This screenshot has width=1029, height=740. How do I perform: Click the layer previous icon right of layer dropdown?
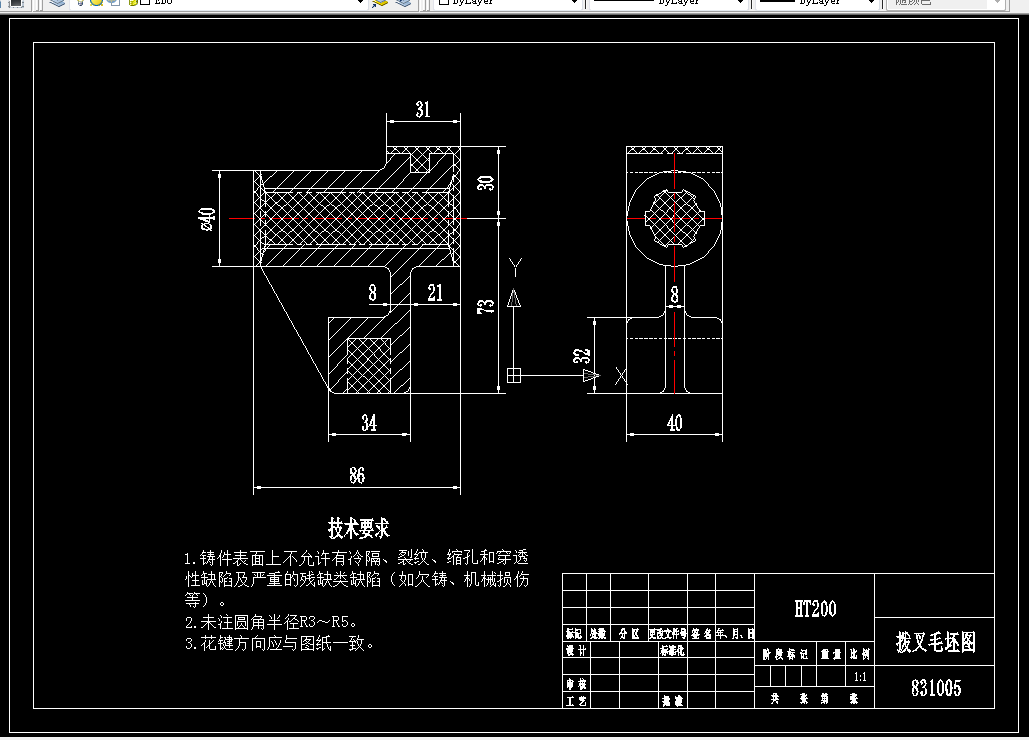[x=403, y=2]
